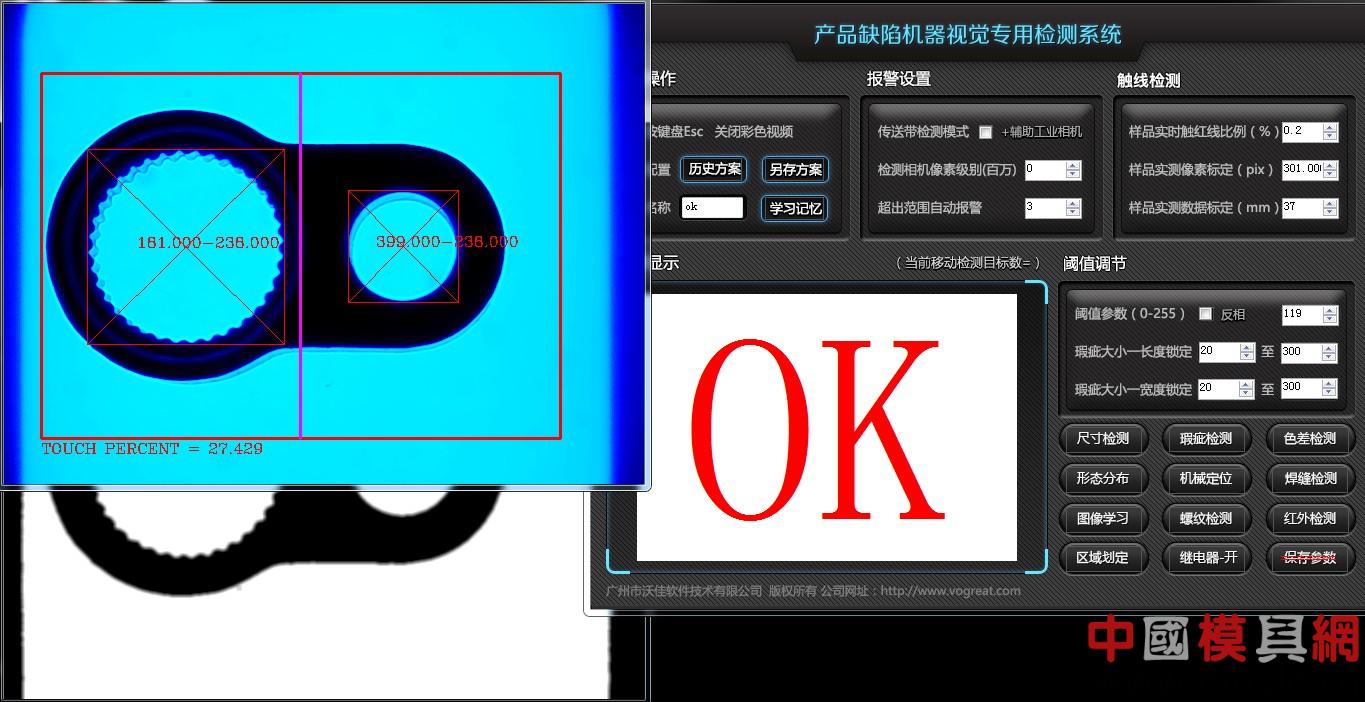
Task: Open the 图像学习 image learning function
Action: pos(1102,518)
